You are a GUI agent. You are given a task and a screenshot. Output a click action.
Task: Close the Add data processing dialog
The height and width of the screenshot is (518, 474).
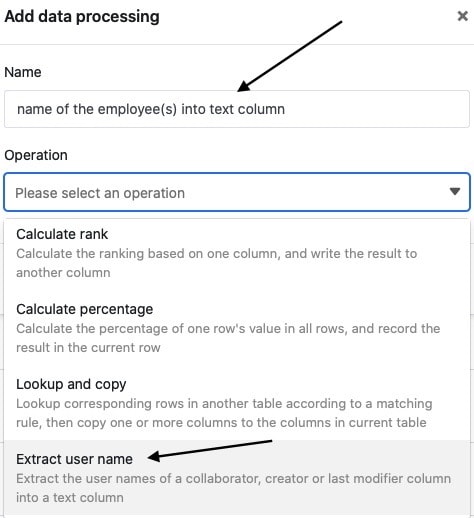pyautogui.click(x=462, y=16)
